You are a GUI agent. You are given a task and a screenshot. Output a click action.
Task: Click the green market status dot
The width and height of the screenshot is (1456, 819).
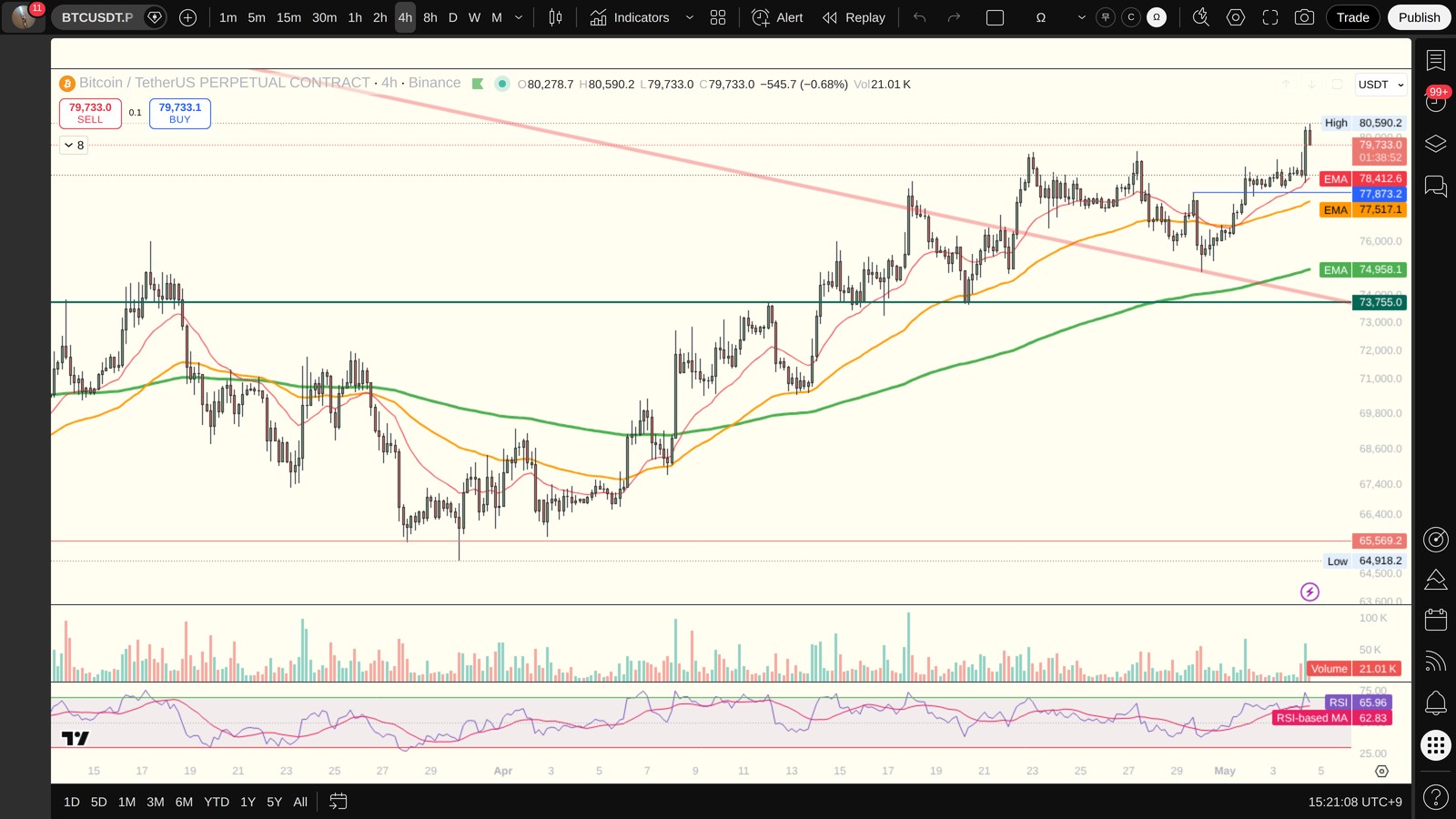coord(501,84)
